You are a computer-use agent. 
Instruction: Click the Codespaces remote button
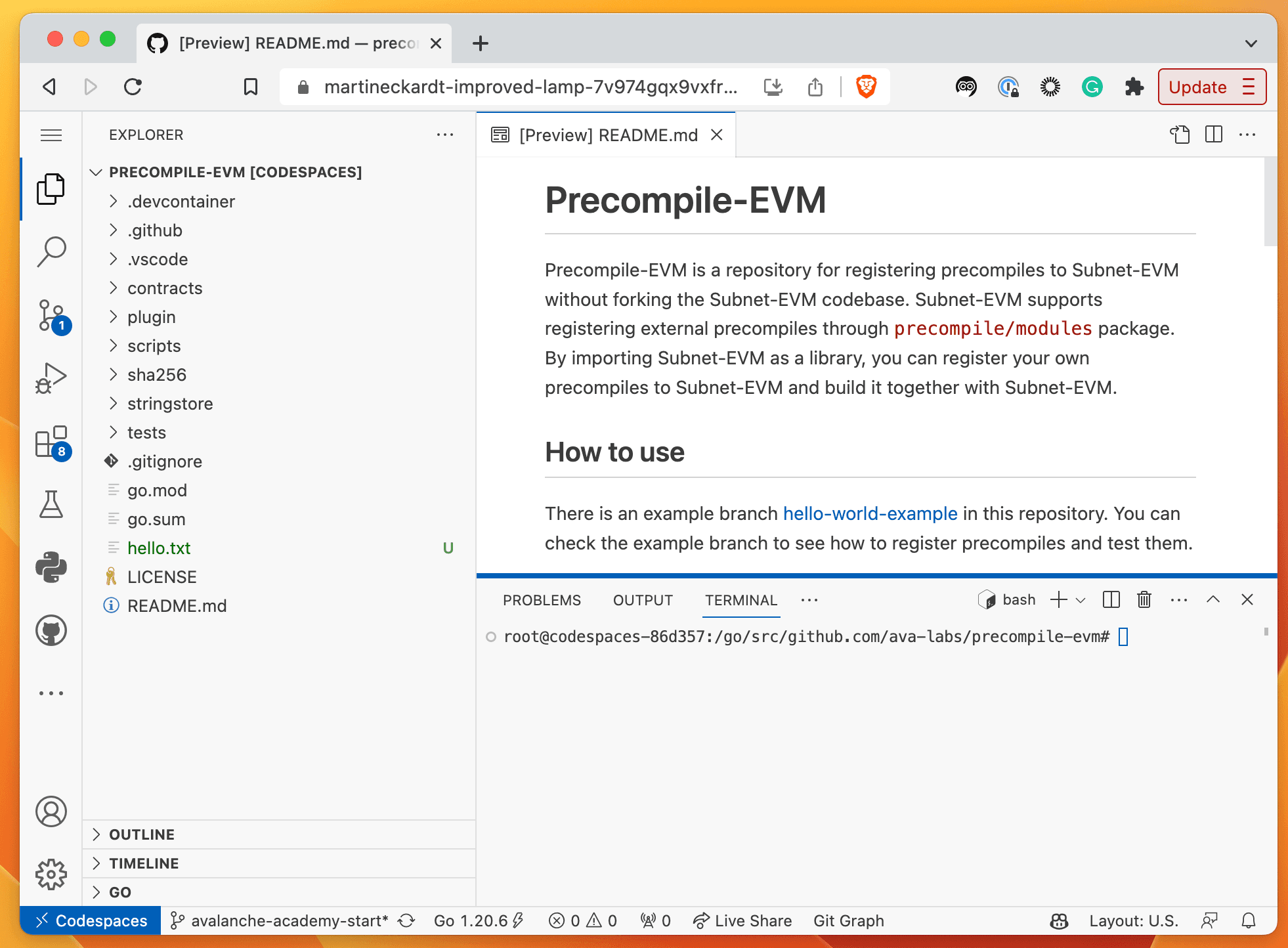coord(91,920)
